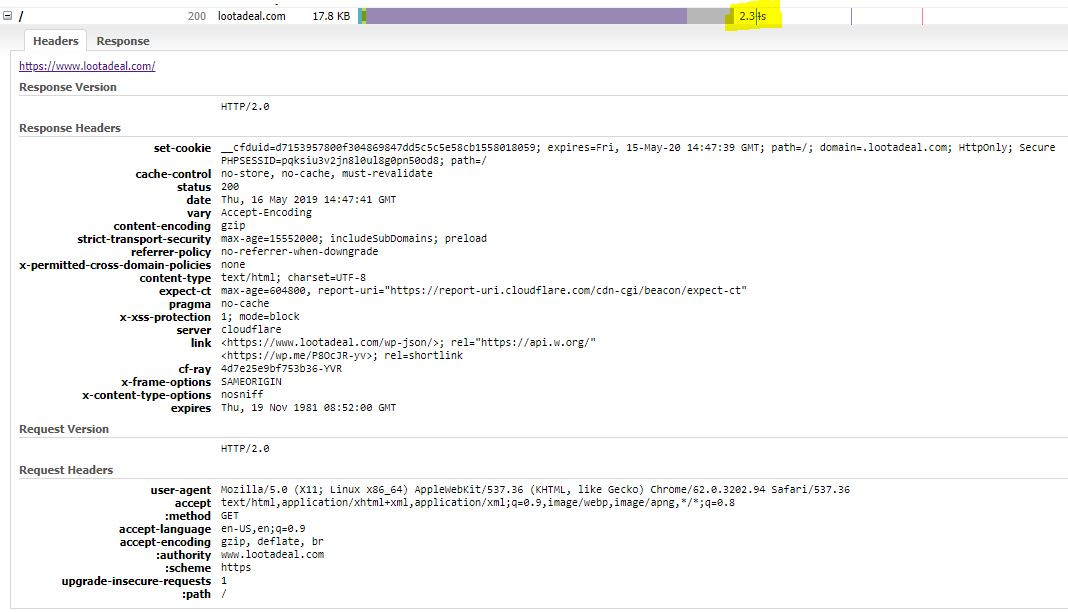The width and height of the screenshot is (1068, 612).
Task: Click the Request Version heading
Action: point(64,429)
